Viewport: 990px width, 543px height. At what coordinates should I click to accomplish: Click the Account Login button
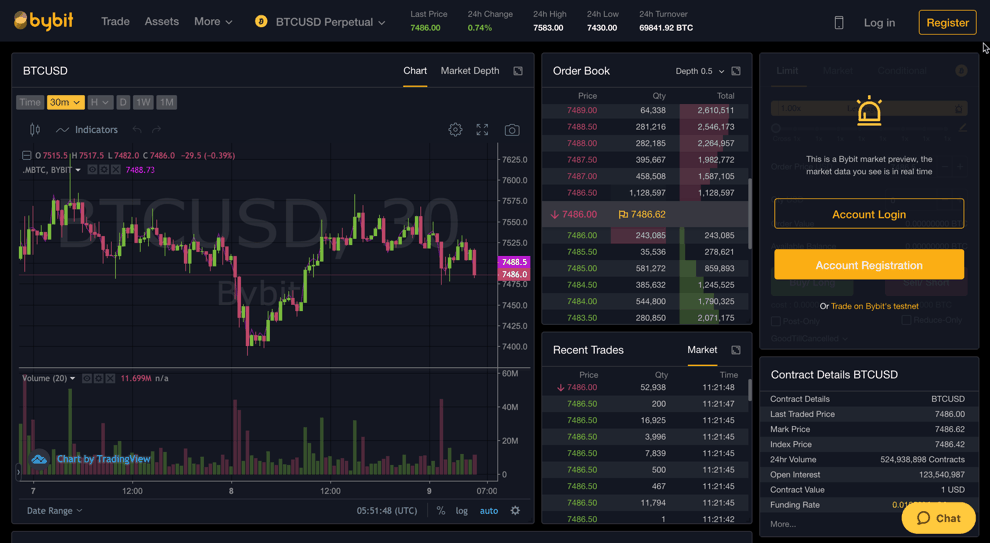point(869,214)
